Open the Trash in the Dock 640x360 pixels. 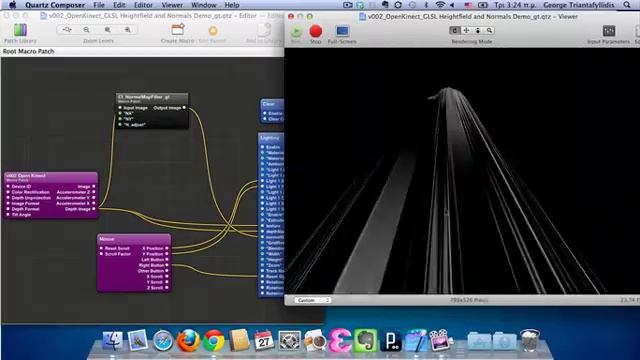529,341
